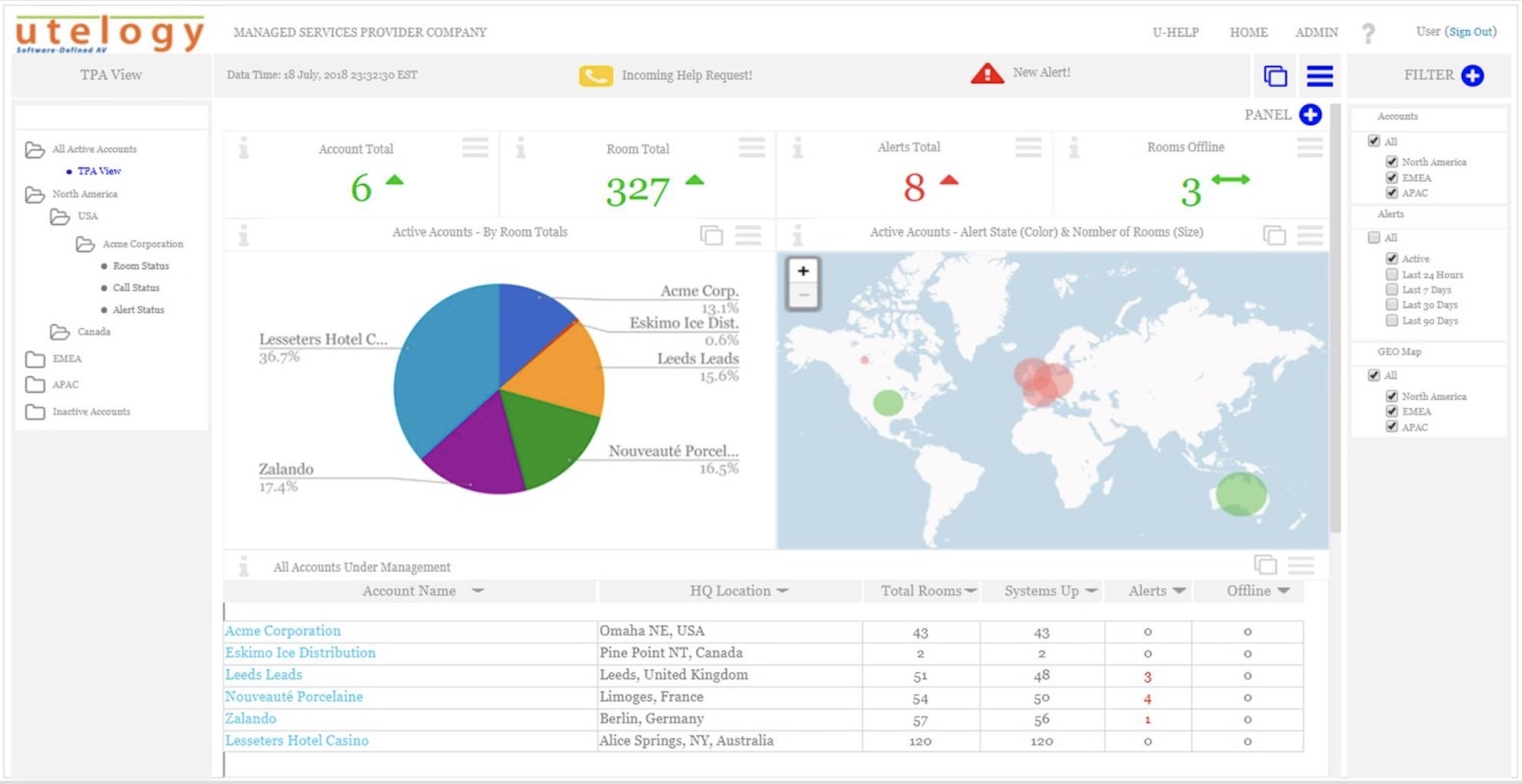
Task: Click the green bubble over the USA on the map
Action: coord(888,403)
